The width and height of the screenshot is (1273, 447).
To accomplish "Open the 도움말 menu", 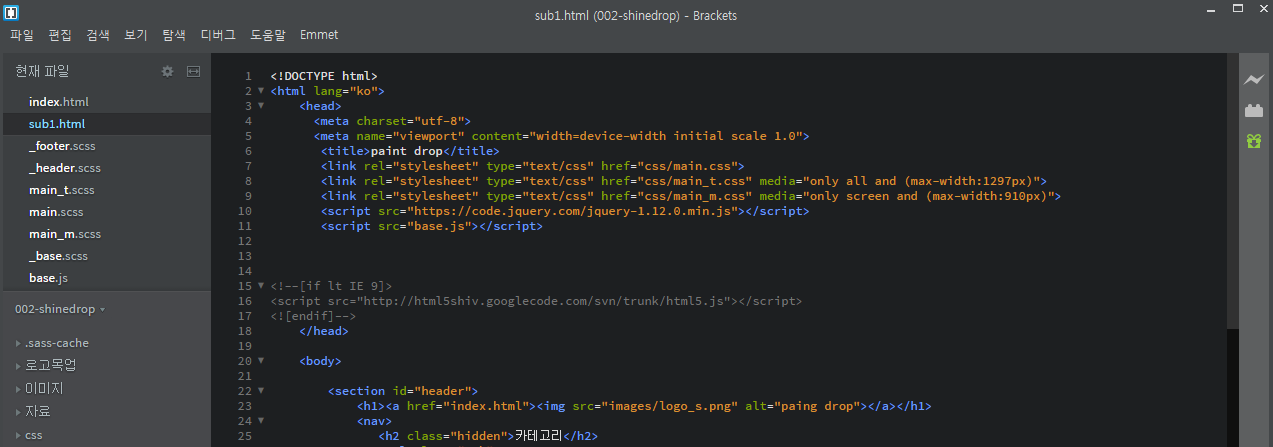I will [268, 35].
